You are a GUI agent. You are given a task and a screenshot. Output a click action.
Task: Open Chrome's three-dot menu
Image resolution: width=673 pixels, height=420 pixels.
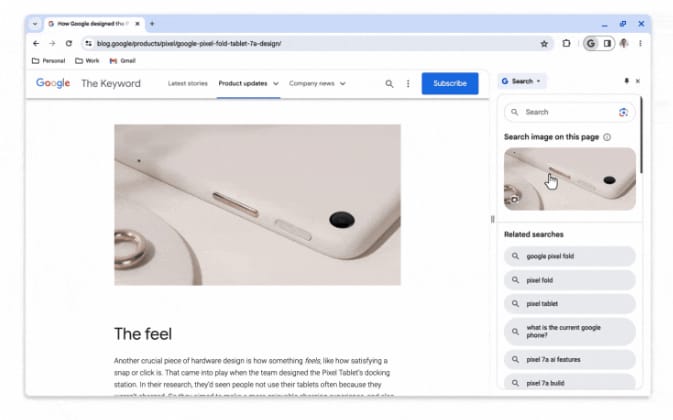click(x=640, y=43)
